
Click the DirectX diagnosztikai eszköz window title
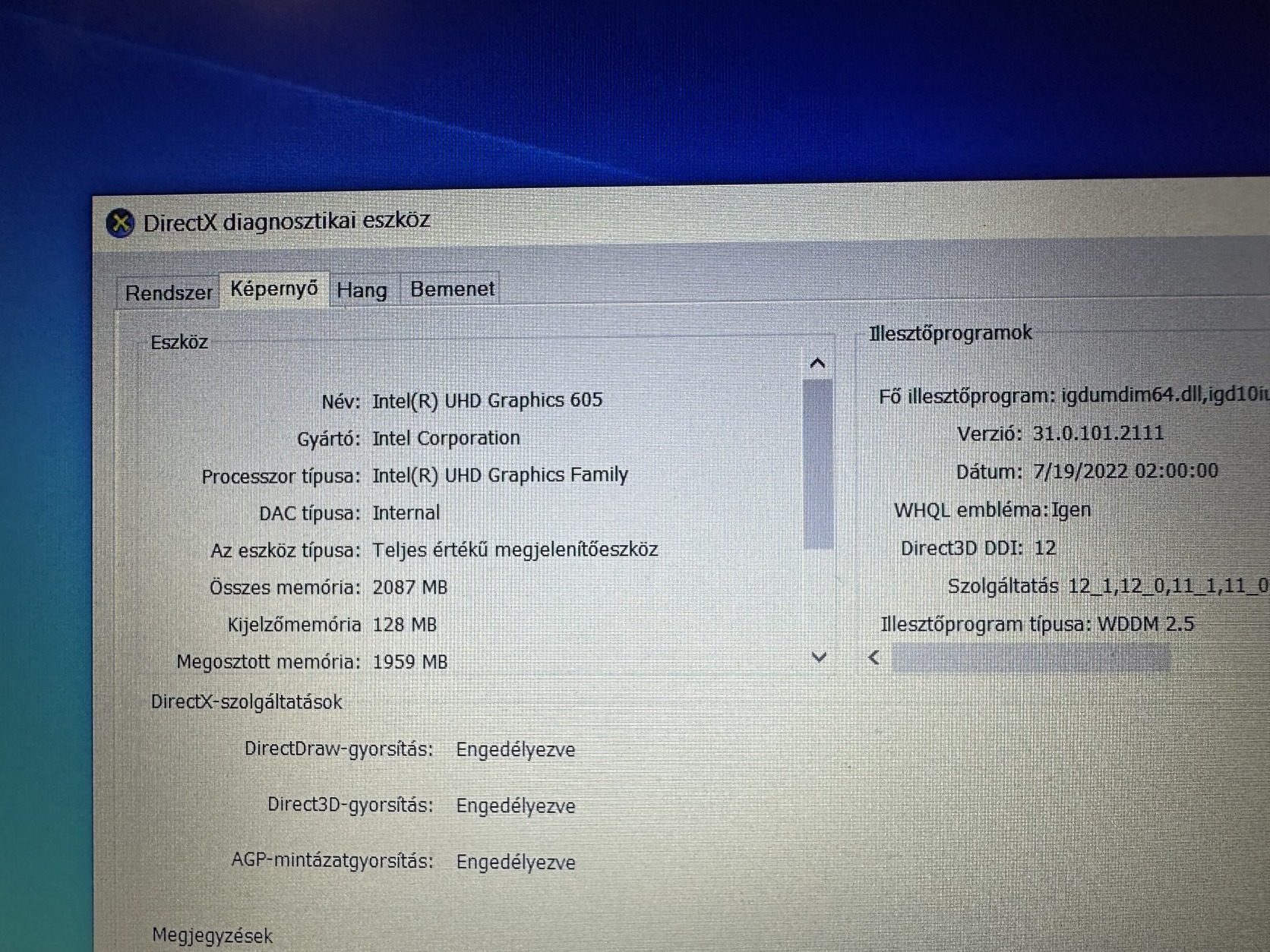286,221
